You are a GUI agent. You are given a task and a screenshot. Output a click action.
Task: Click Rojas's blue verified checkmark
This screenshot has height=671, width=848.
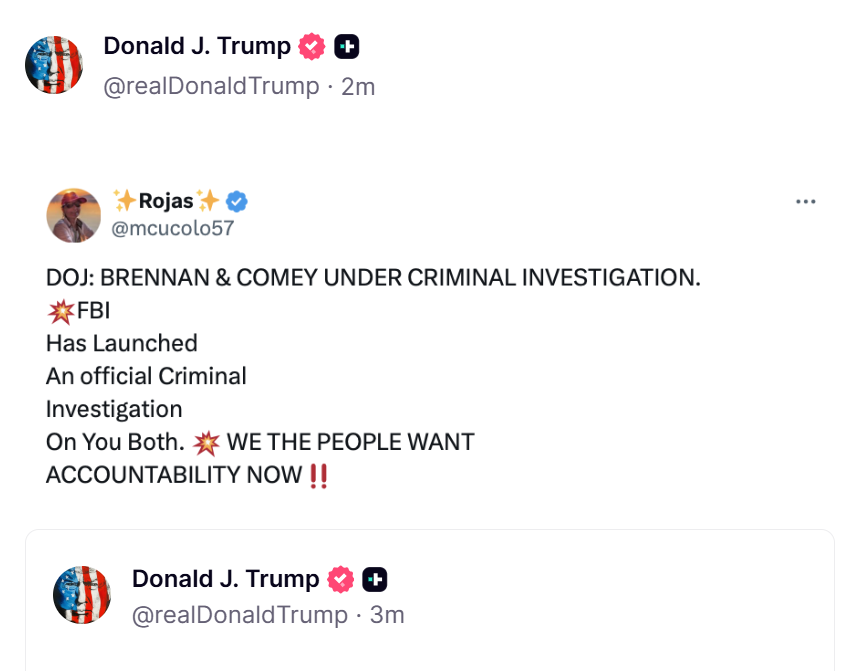coord(237,201)
